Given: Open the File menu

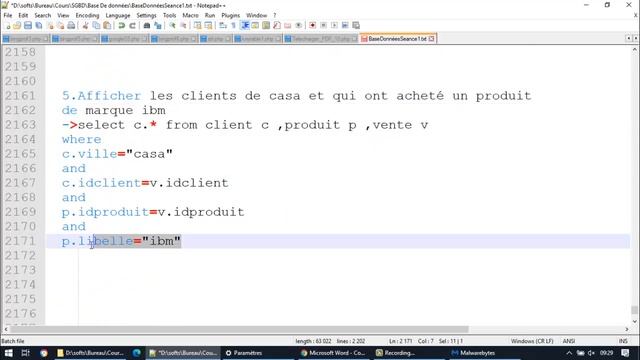Looking at the screenshot, I should click(8, 15).
